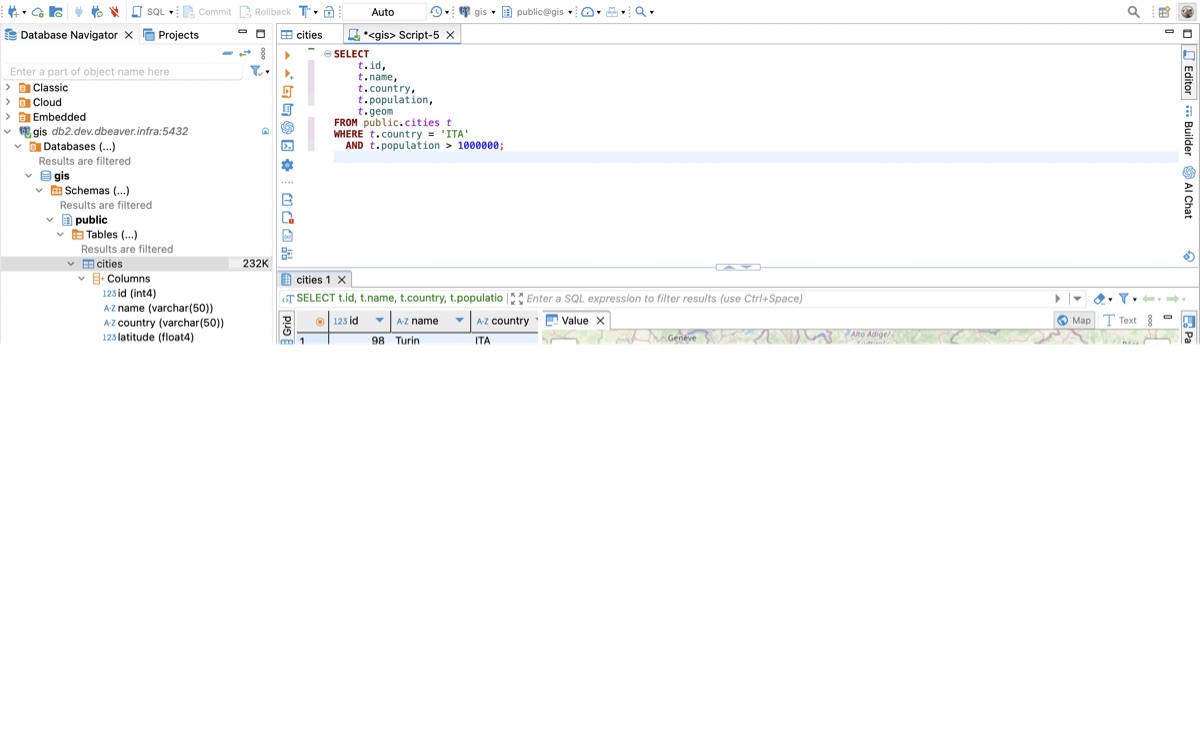Image resolution: width=1200 pixels, height=751 pixels.
Task: Toggle the lock transaction mode icon
Action: [x=329, y=12]
